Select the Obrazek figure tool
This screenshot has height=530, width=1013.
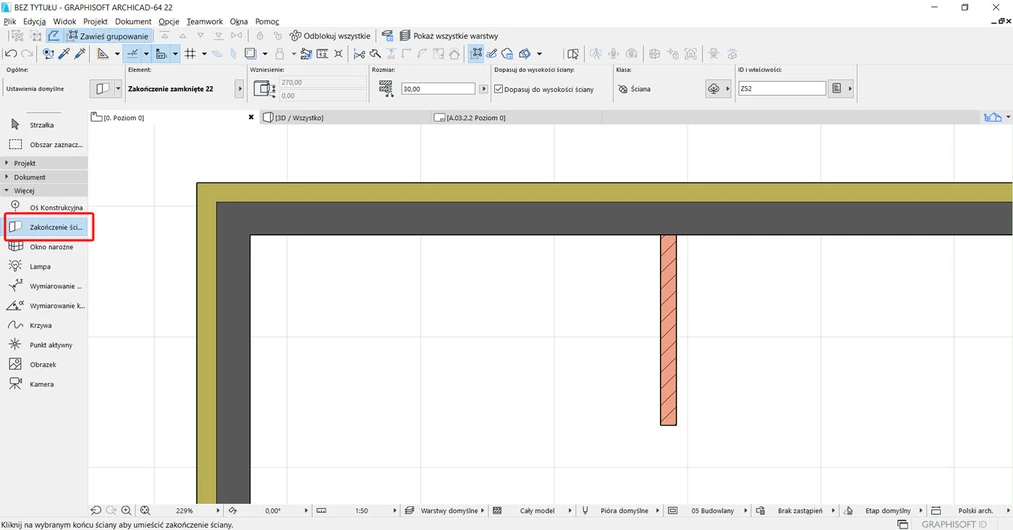[45, 365]
